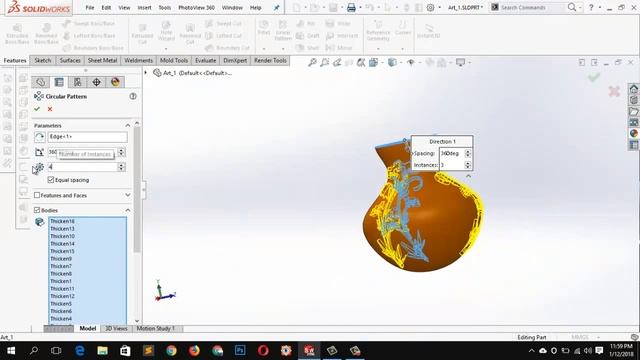This screenshot has height=360, width=640.
Task: Enable the Features and Faces checkbox
Action: (x=37, y=195)
